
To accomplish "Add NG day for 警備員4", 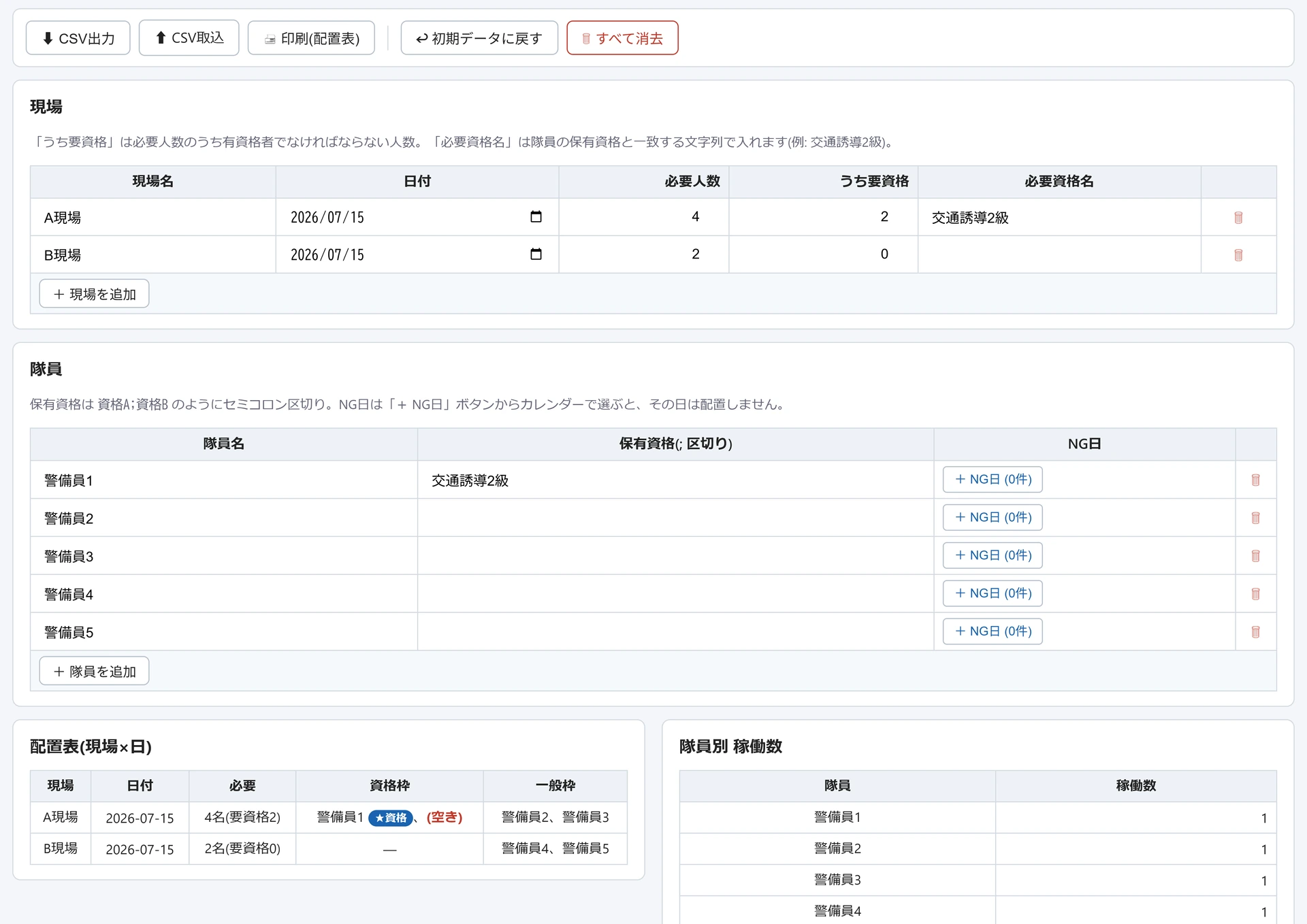I will click(993, 593).
